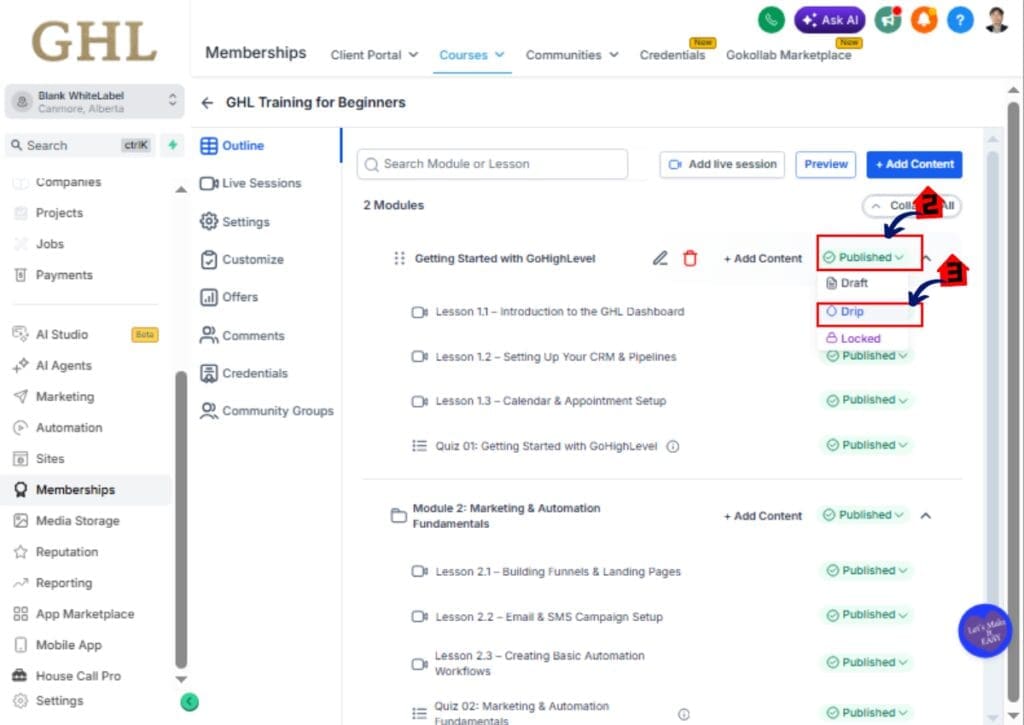The image size is (1024, 725).
Task: Click green sidebar collapse arrow button
Action: point(189,702)
